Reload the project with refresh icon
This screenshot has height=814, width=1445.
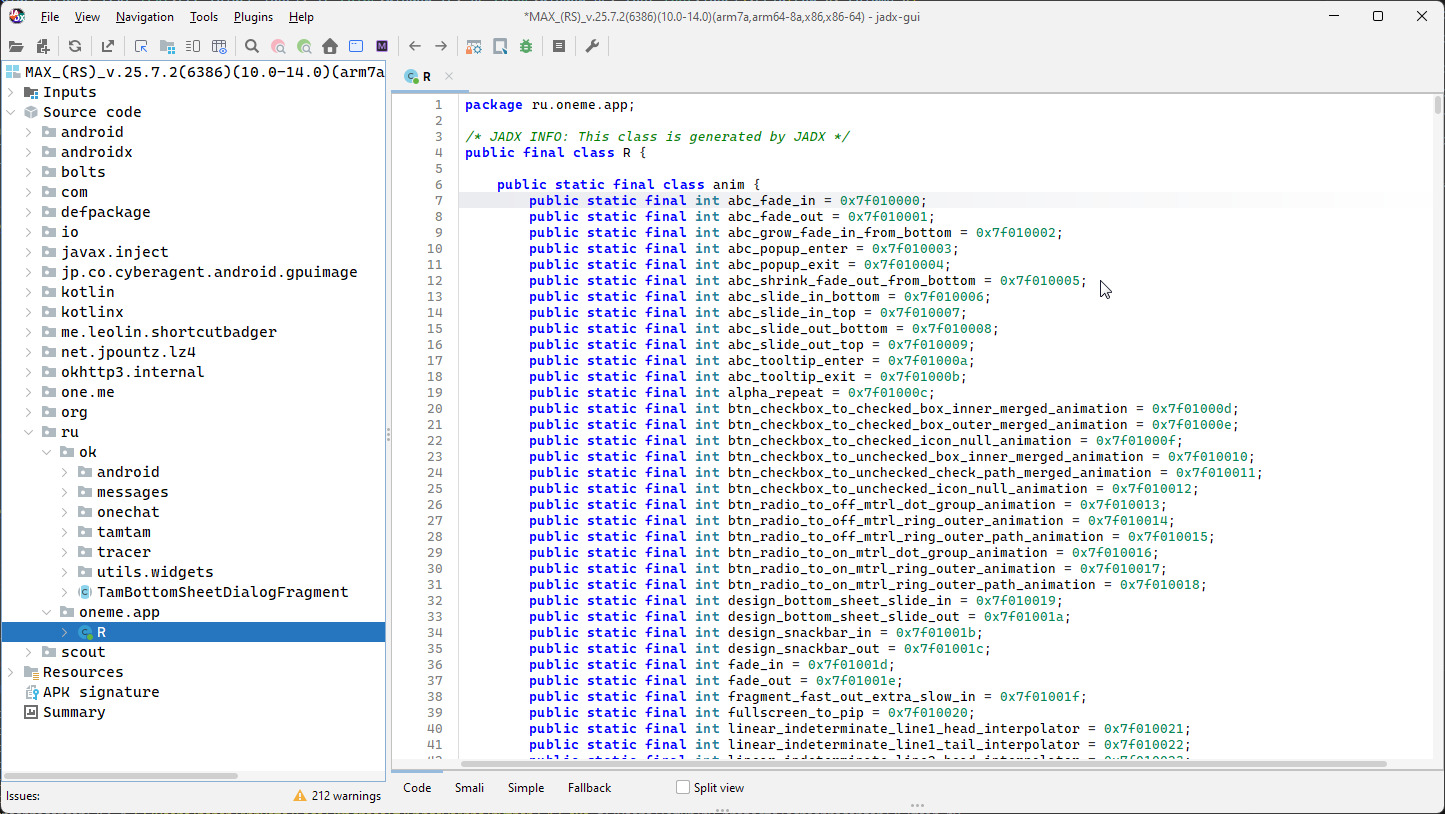click(x=75, y=46)
